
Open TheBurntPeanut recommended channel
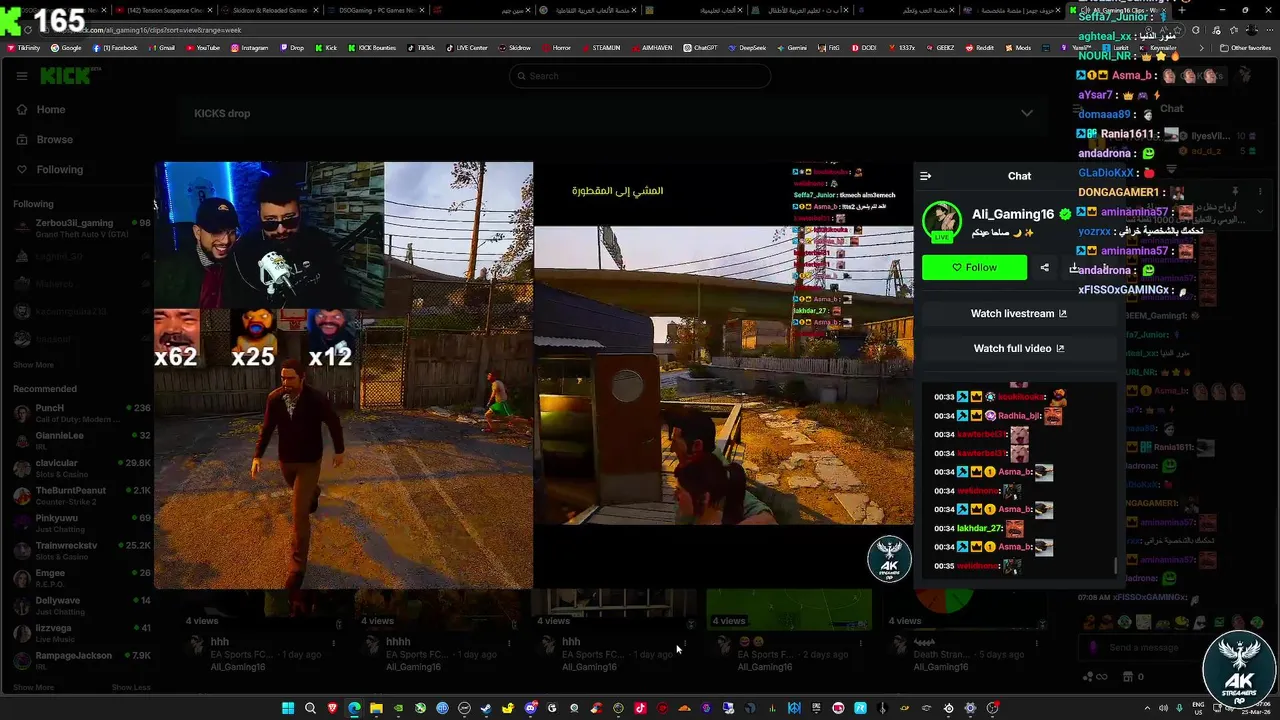[82, 496]
